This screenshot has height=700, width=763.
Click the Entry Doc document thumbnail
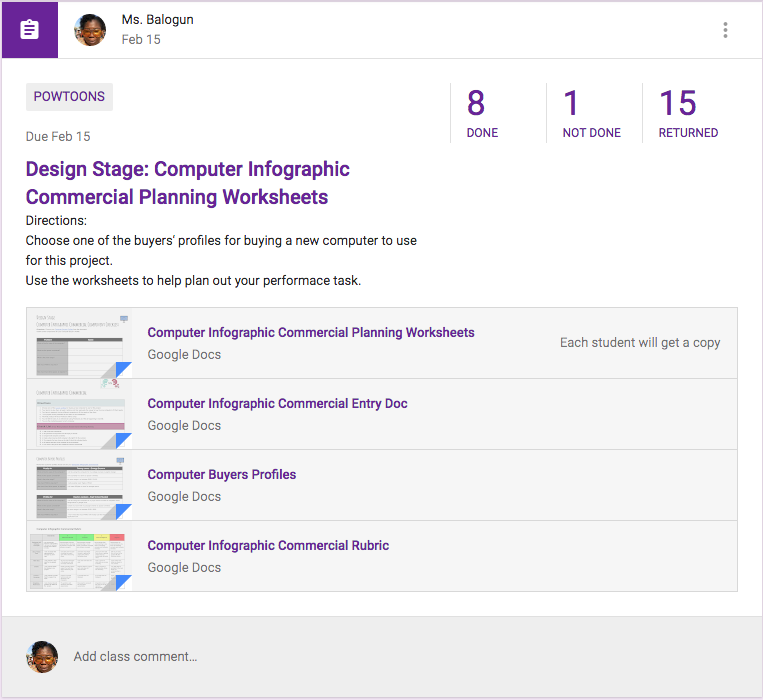pyautogui.click(x=79, y=414)
